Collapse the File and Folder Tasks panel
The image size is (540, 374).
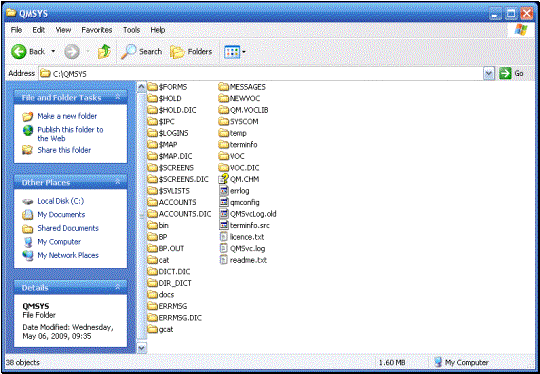(x=118, y=97)
